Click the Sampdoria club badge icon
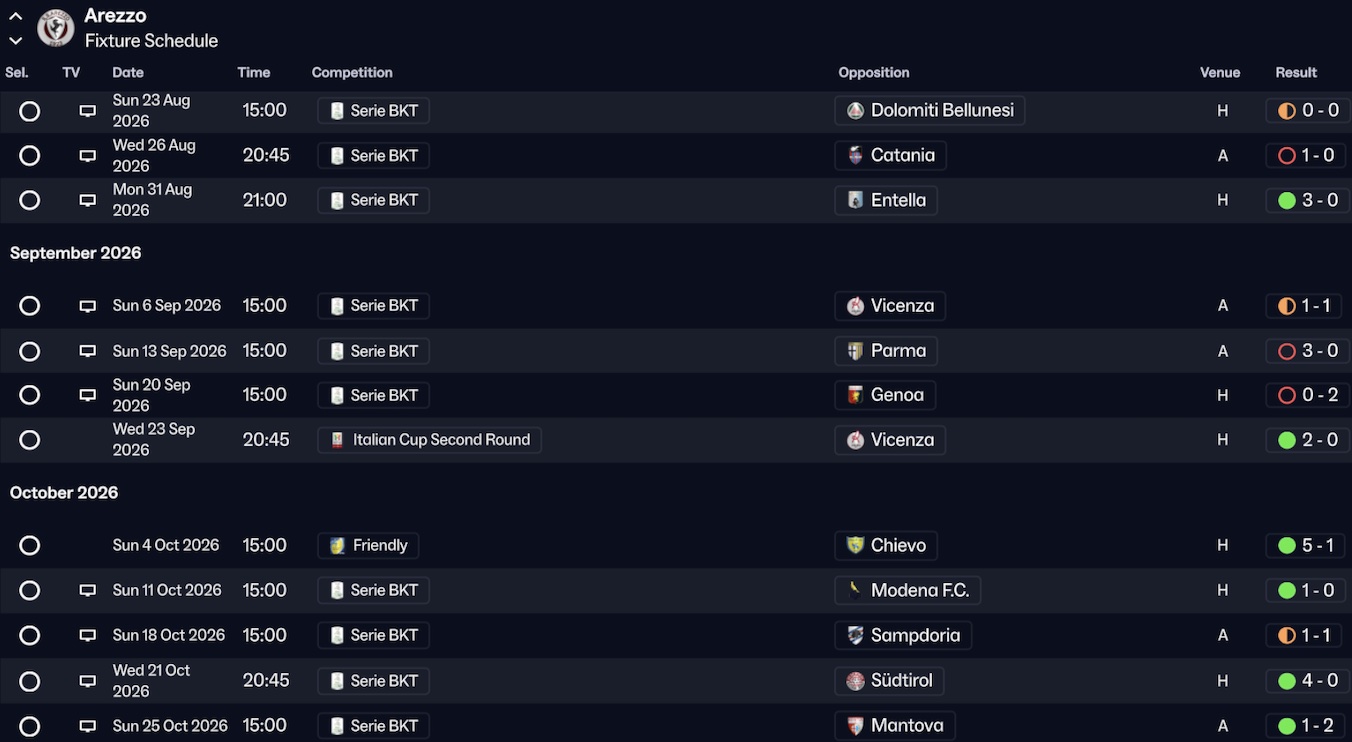Image resolution: width=1352 pixels, height=742 pixels. 855,635
